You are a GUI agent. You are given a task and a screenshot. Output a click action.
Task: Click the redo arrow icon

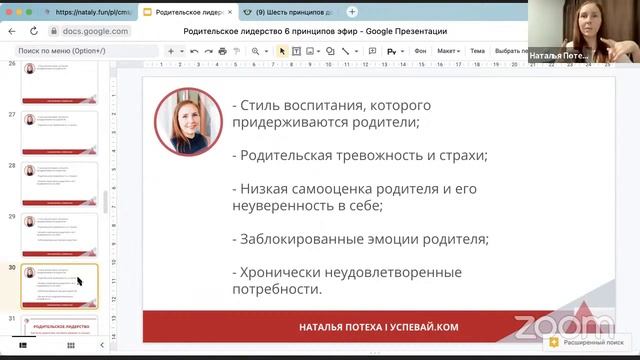click(x=209, y=51)
